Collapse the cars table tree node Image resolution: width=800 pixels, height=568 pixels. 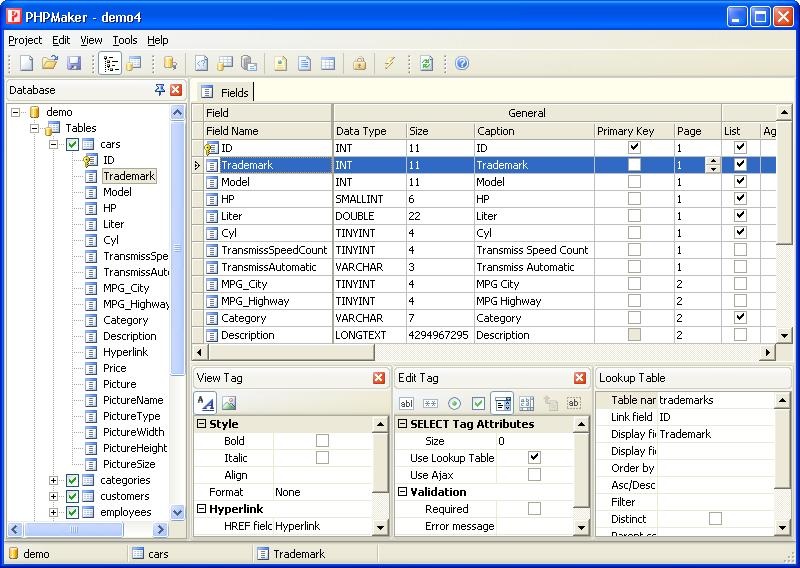tap(54, 144)
